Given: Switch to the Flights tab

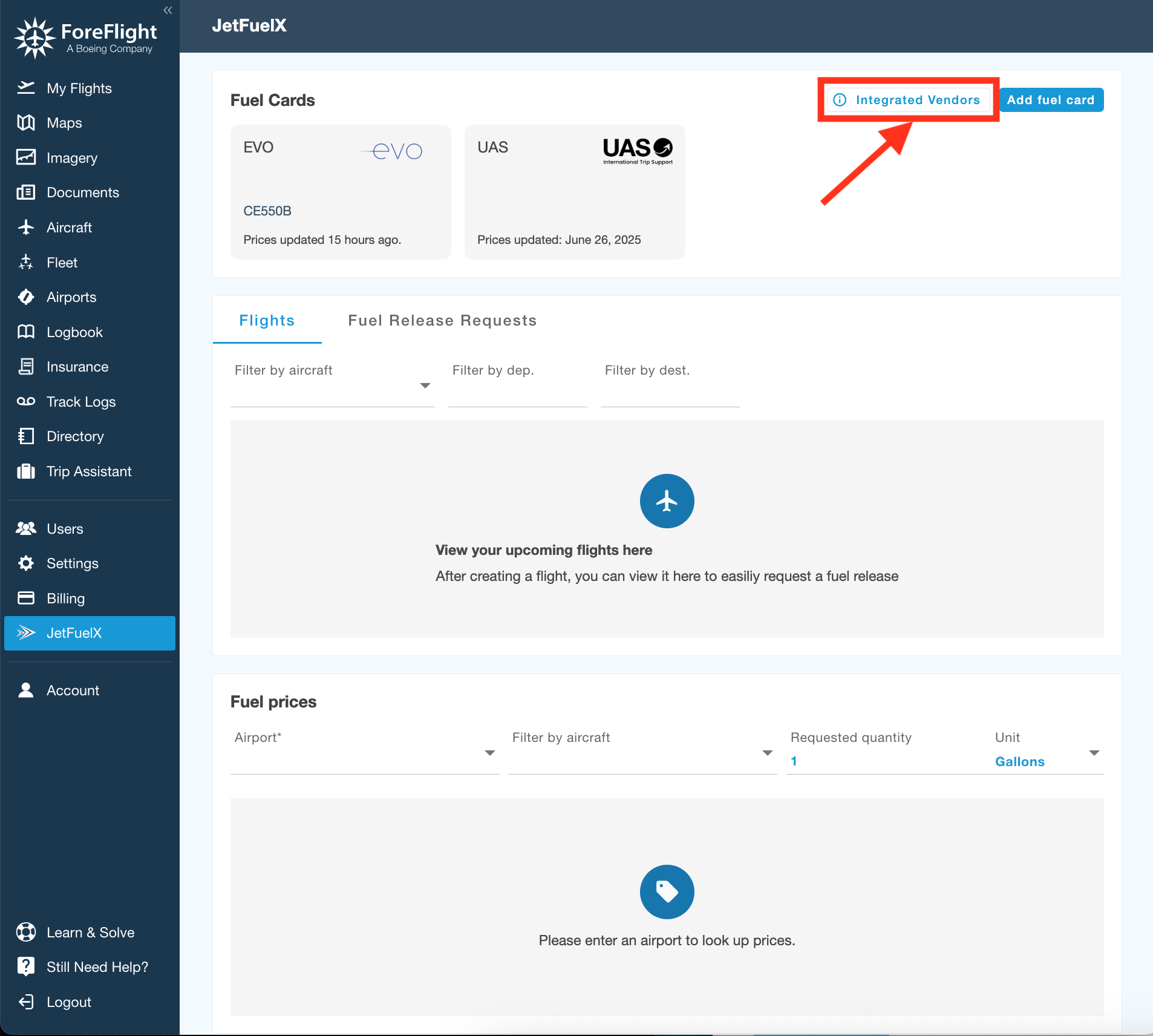Looking at the screenshot, I should click(x=267, y=320).
